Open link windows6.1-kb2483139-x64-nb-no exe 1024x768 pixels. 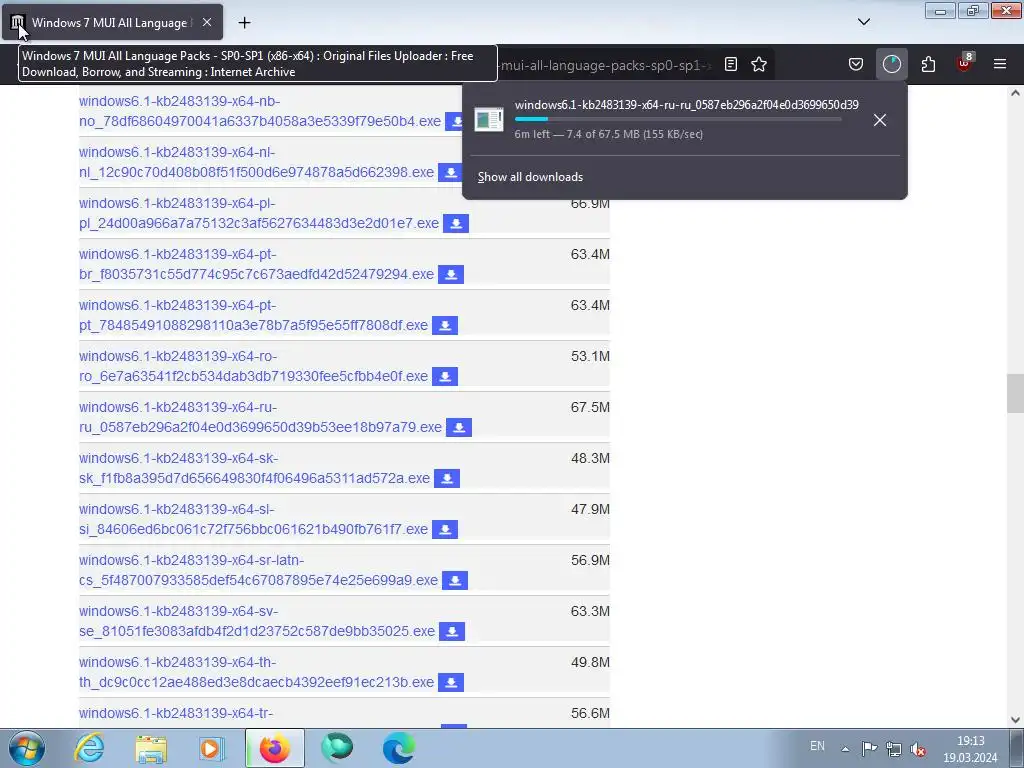click(260, 111)
